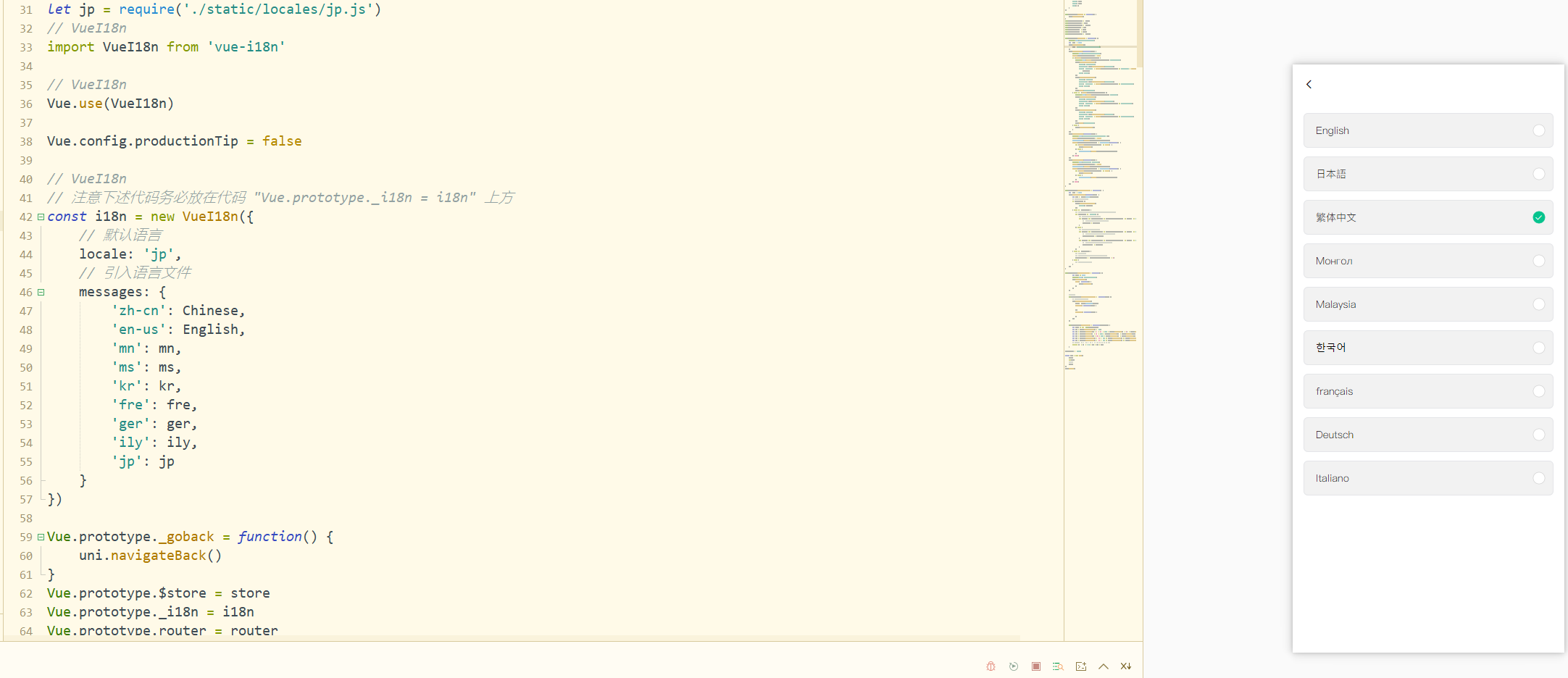Expand the console panel with the up chevron

[x=1104, y=666]
